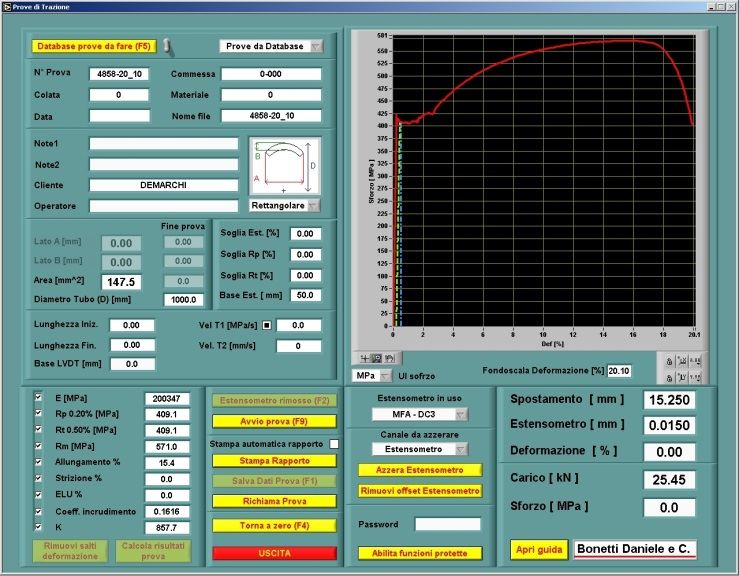Screen dimensions: 739x576
Task: Click the Azzera Estensometro button
Action: (419, 470)
